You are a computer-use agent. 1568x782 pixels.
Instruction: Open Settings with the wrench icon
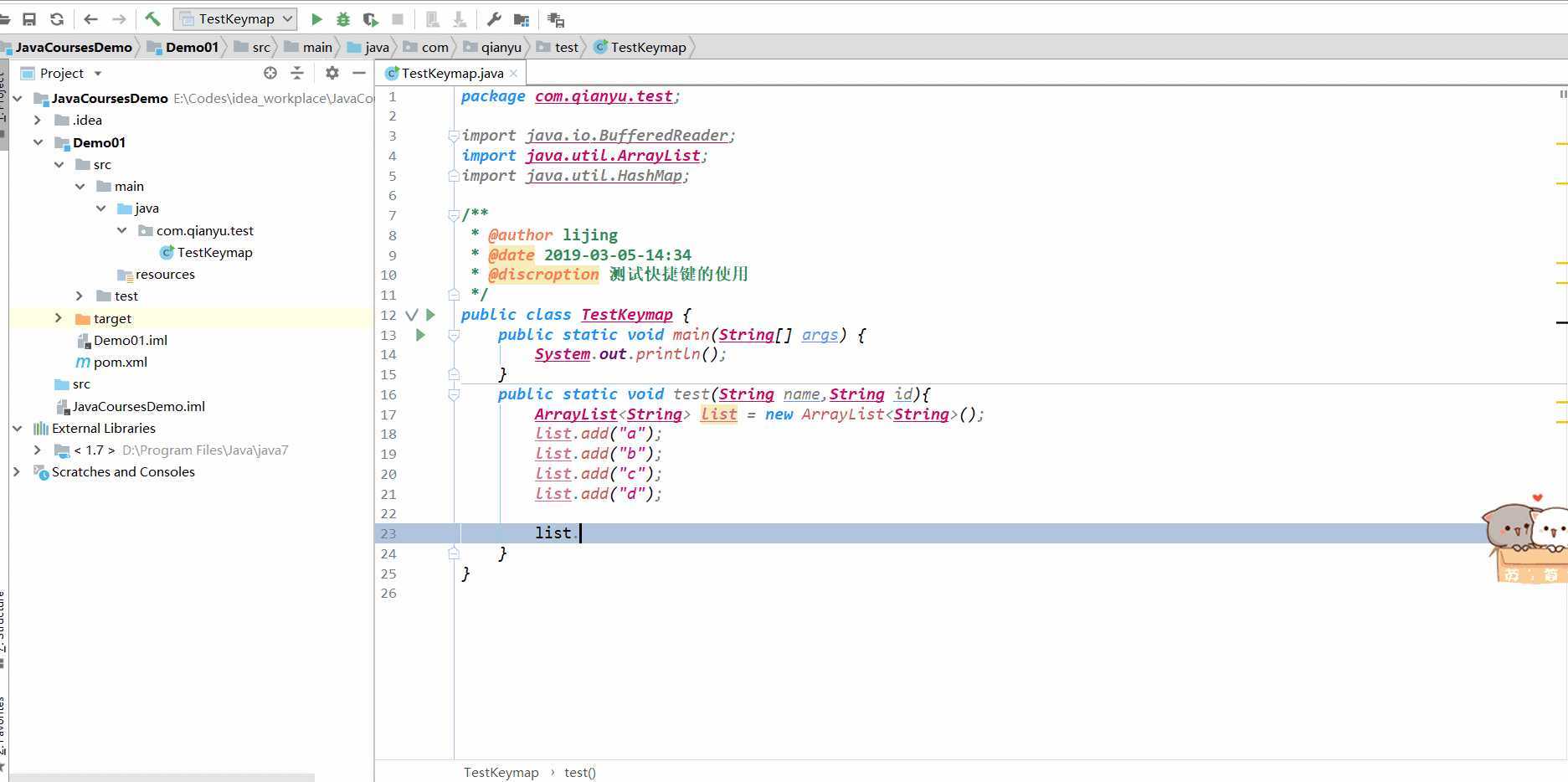(494, 18)
